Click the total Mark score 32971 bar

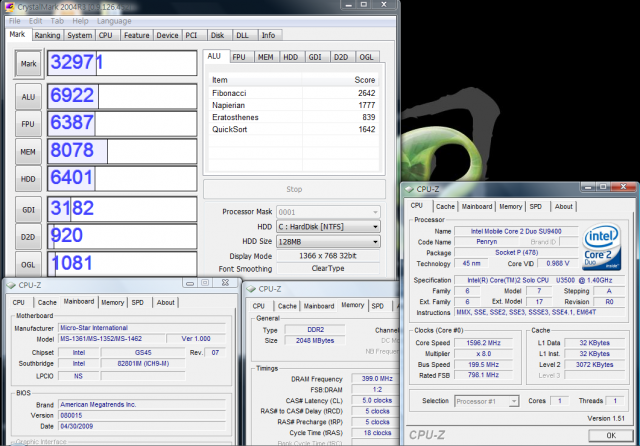pyautogui.click(x=122, y=63)
